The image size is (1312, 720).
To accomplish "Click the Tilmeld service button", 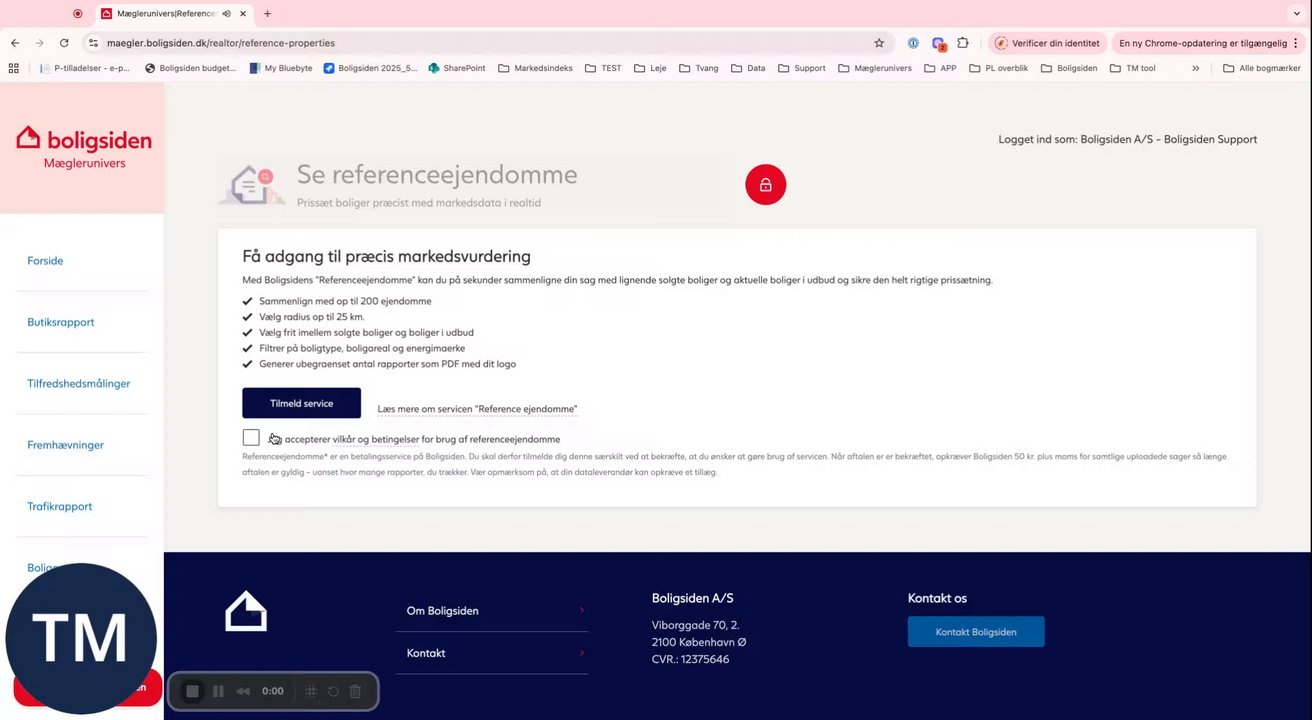I will coord(301,403).
